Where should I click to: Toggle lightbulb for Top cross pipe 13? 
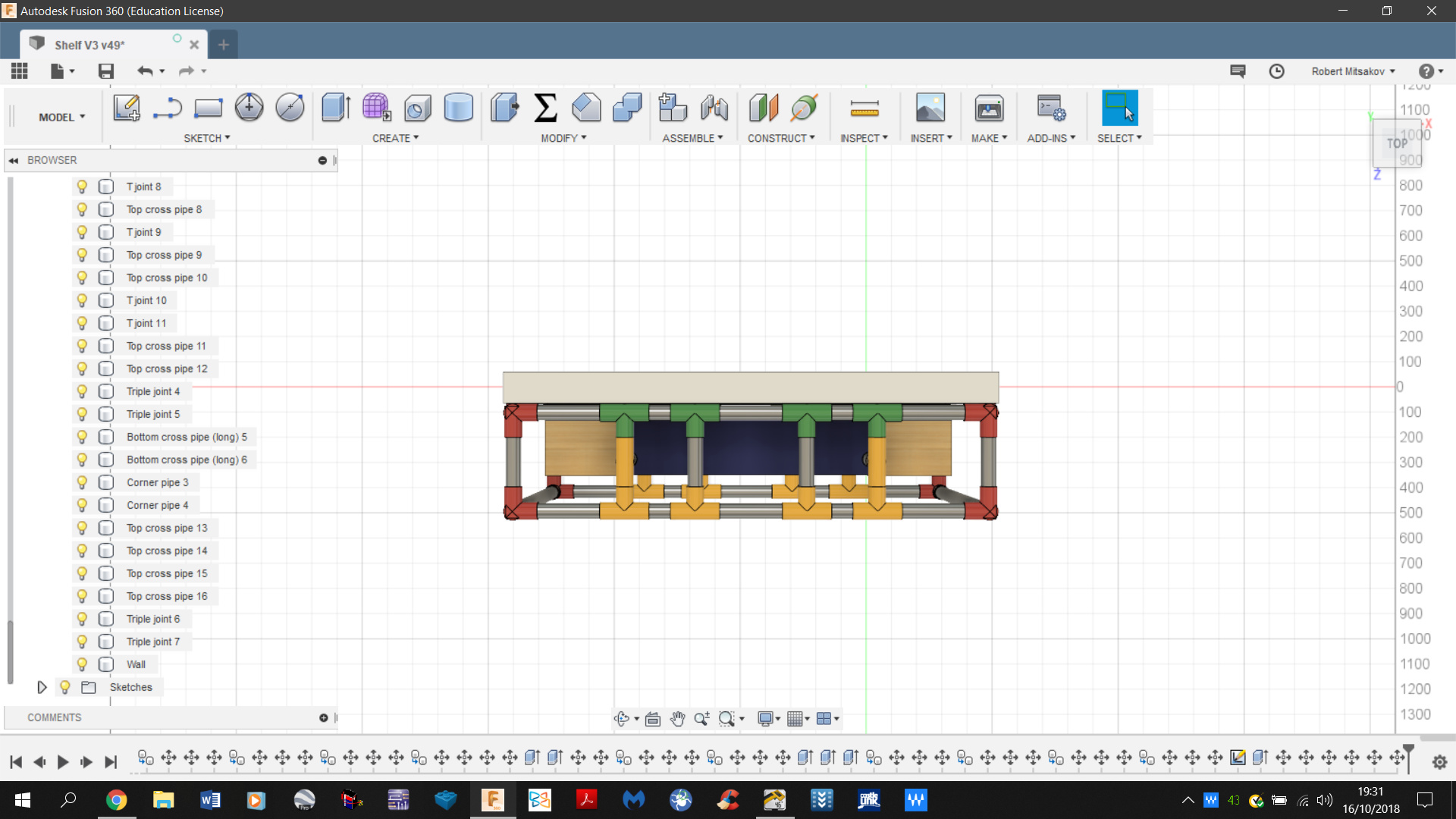(82, 528)
